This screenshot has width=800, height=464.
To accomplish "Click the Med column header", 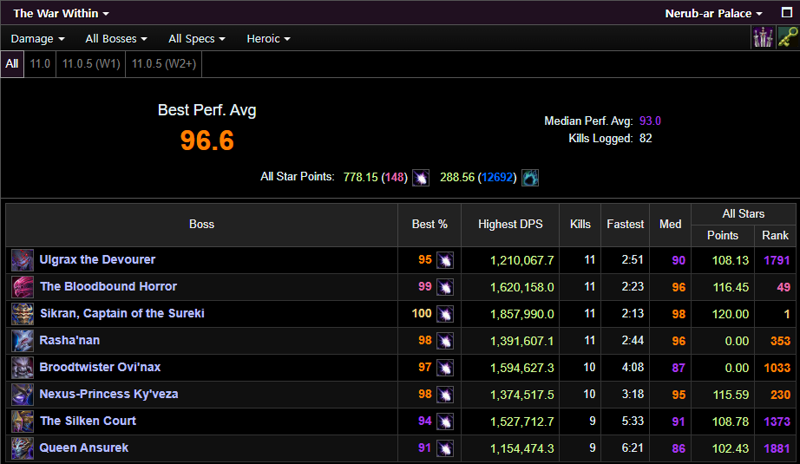I will point(670,224).
